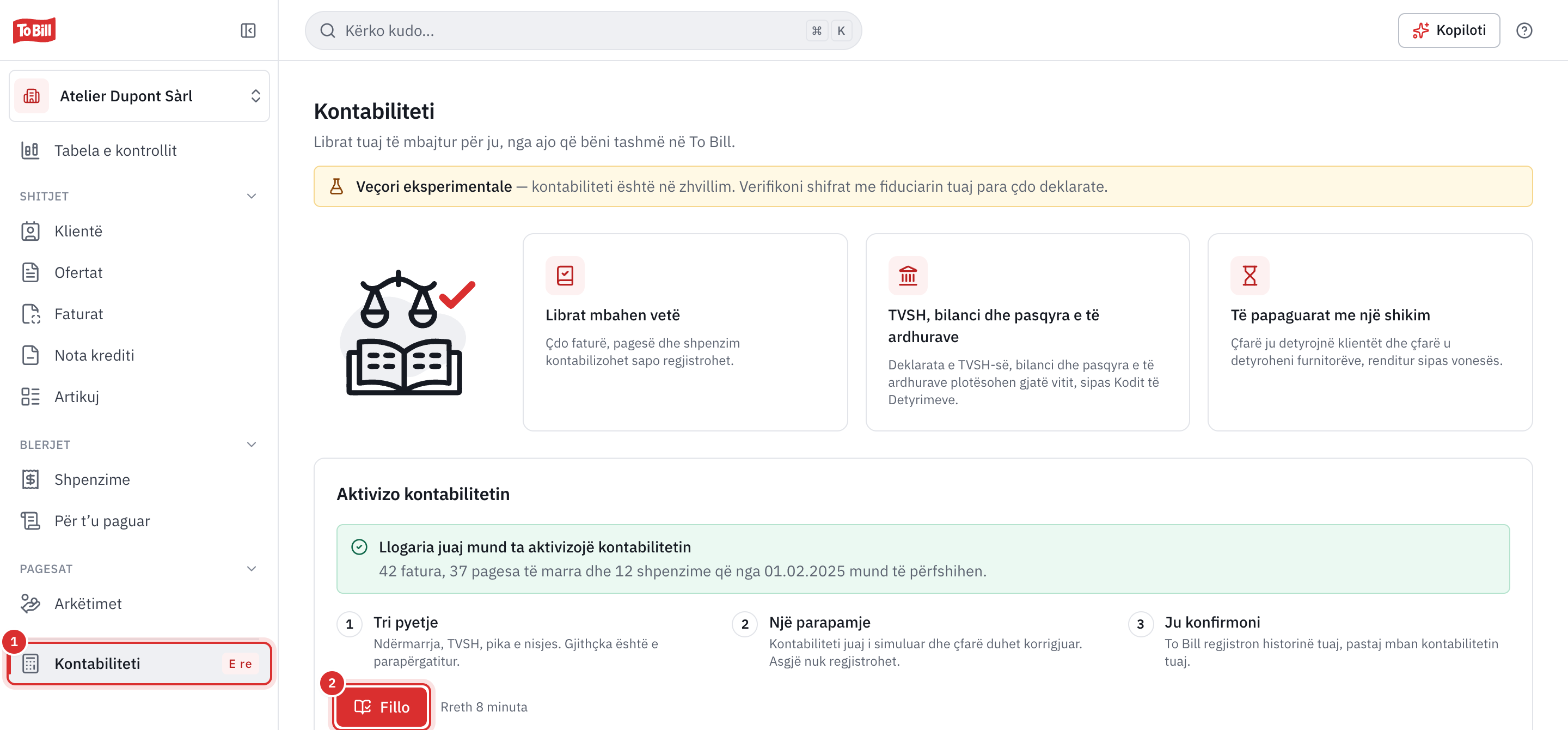Click the Fillo button

(x=382, y=707)
